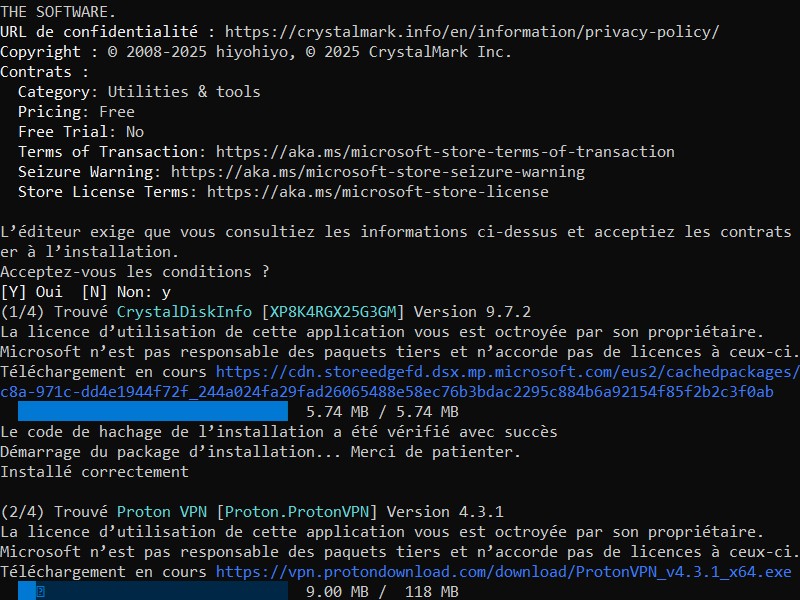This screenshot has height=600, width=800.
Task: Click the "Installé correctement" status line
Action: tap(94, 472)
